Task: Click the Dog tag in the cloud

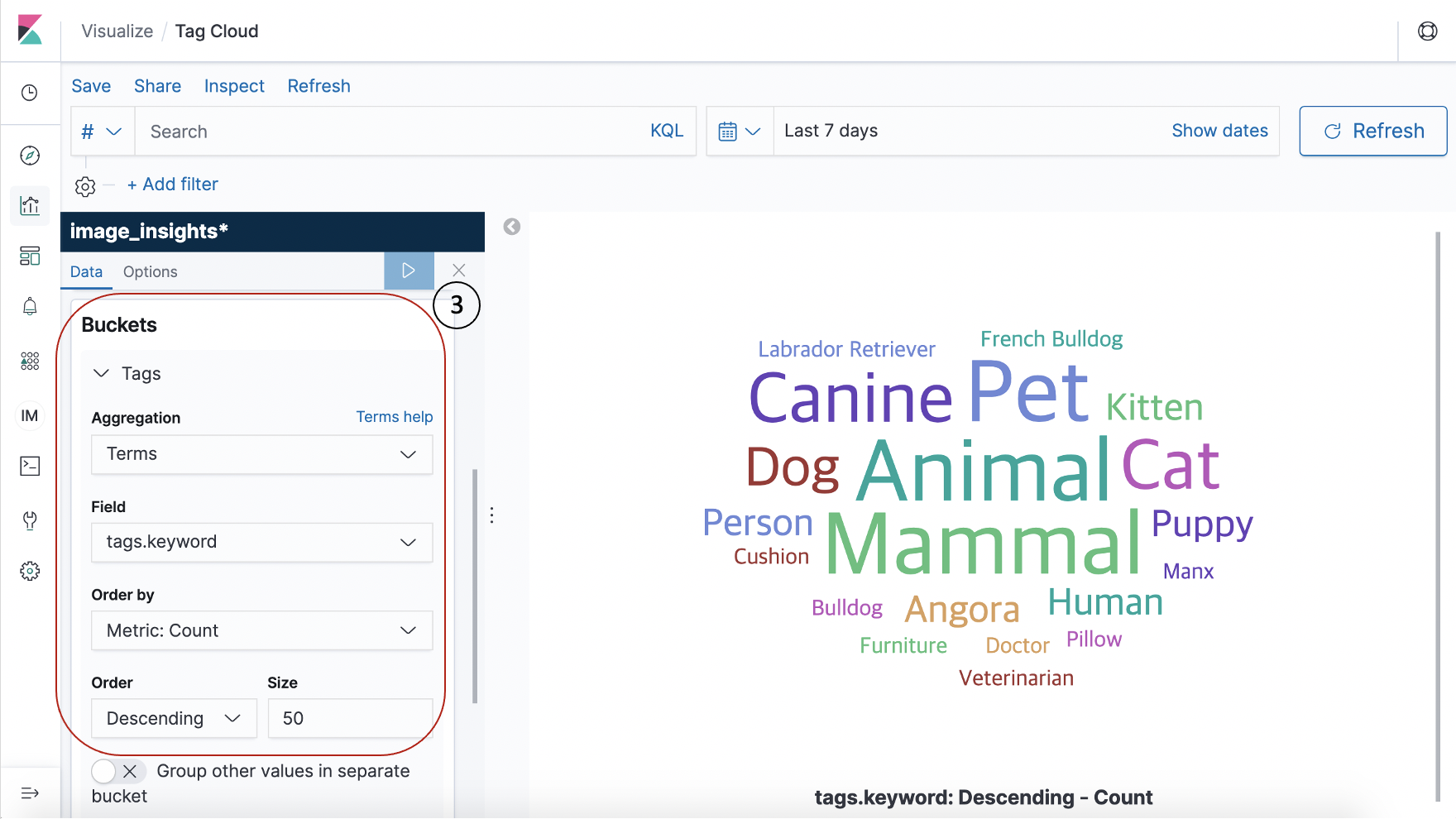Action: pos(793,468)
